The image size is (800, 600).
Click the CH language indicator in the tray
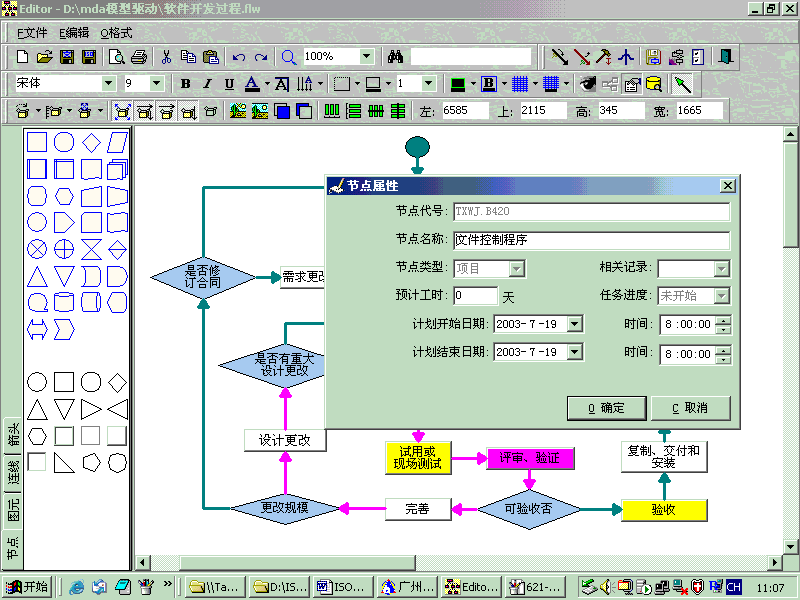pos(733,587)
